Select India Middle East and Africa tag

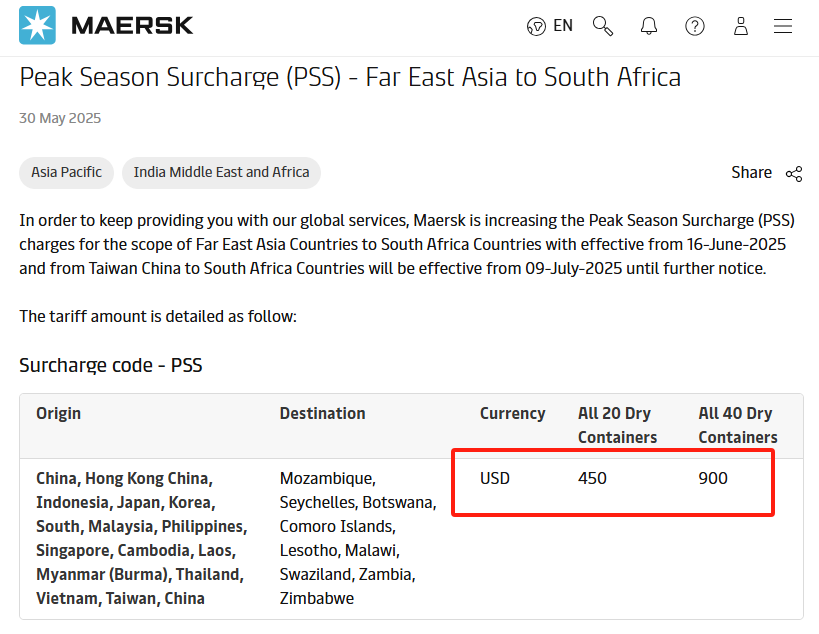[x=221, y=172]
